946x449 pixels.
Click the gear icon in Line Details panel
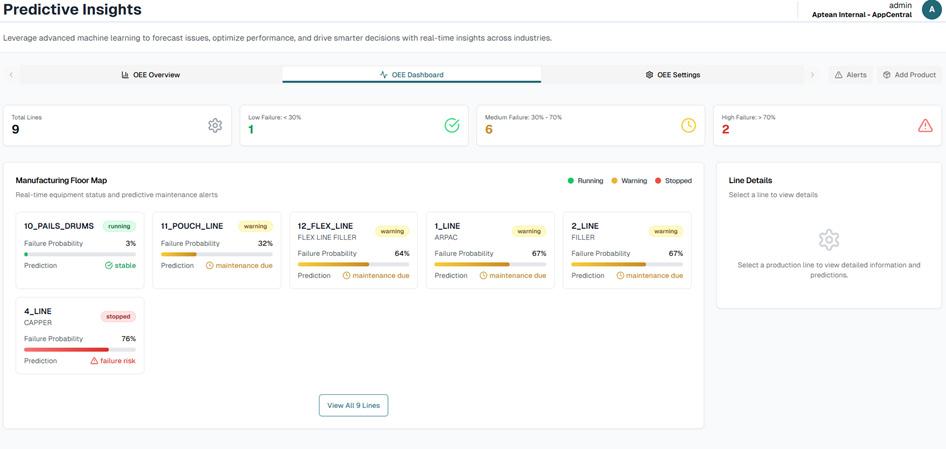(829, 240)
